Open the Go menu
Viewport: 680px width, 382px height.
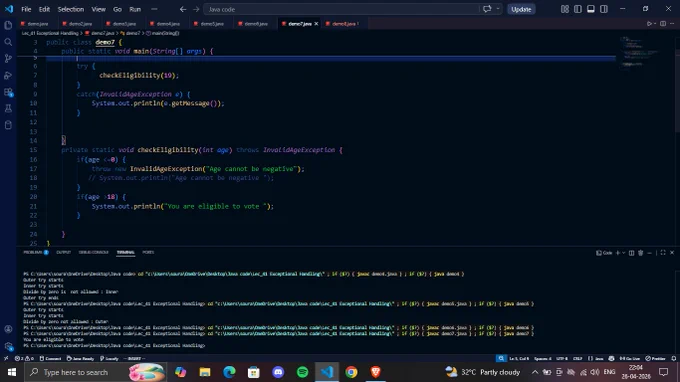[117, 9]
